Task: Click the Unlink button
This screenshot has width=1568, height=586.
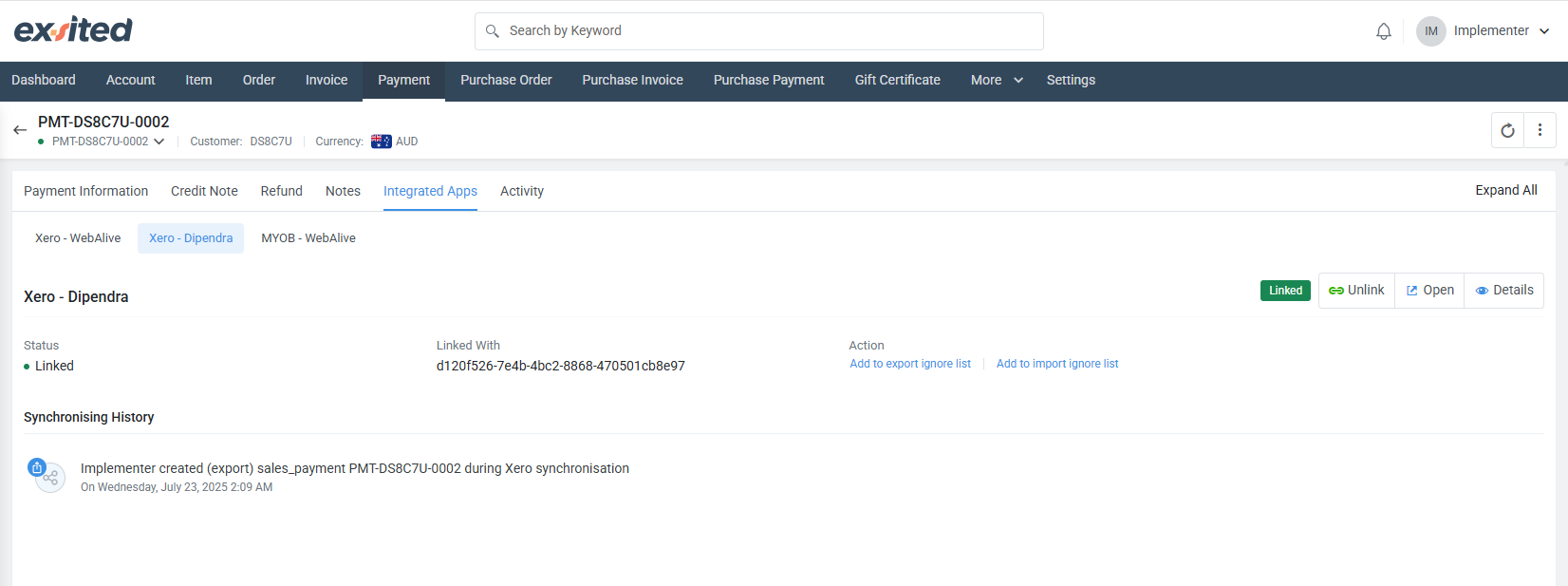Action: click(1356, 291)
